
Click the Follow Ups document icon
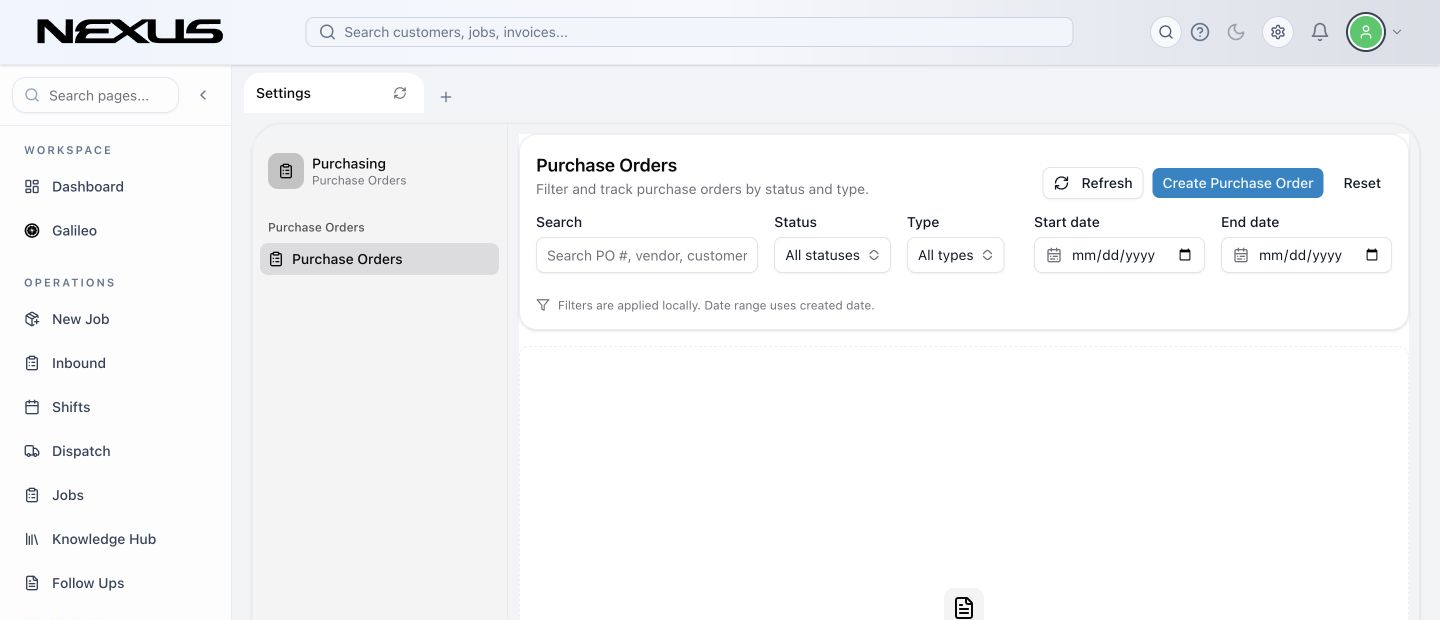pos(32,583)
